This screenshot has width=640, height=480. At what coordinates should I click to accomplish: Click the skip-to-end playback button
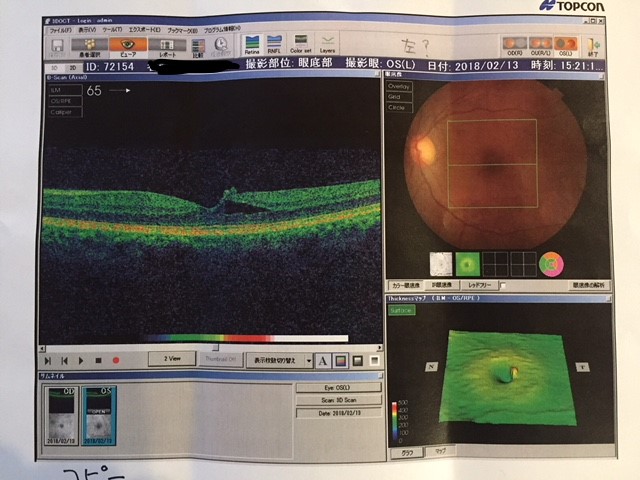pyautogui.click(x=47, y=361)
